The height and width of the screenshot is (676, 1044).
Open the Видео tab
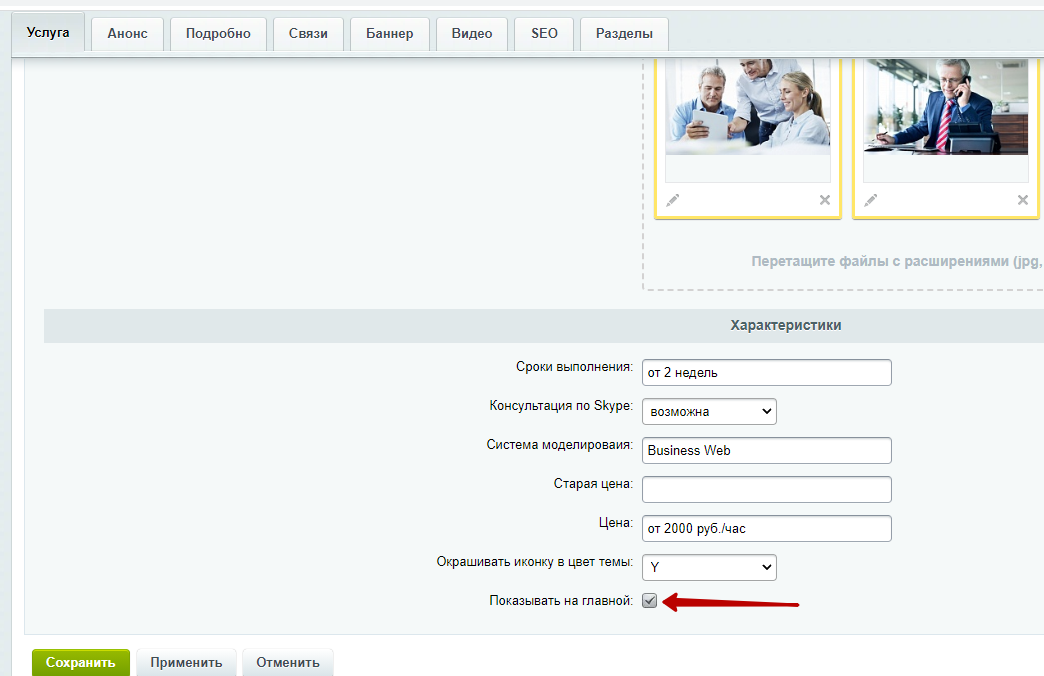pos(472,34)
